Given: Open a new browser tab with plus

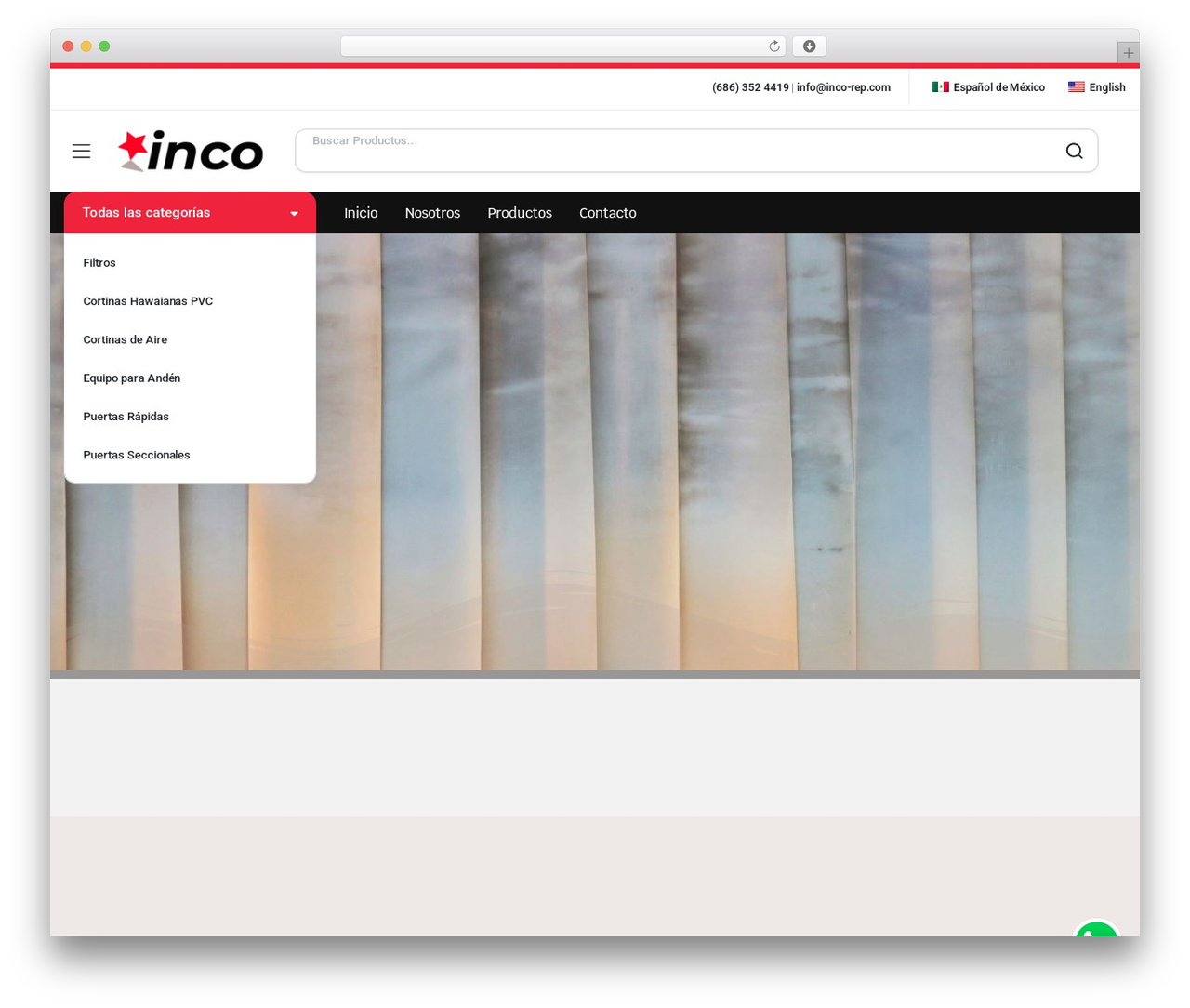Looking at the screenshot, I should (1128, 53).
